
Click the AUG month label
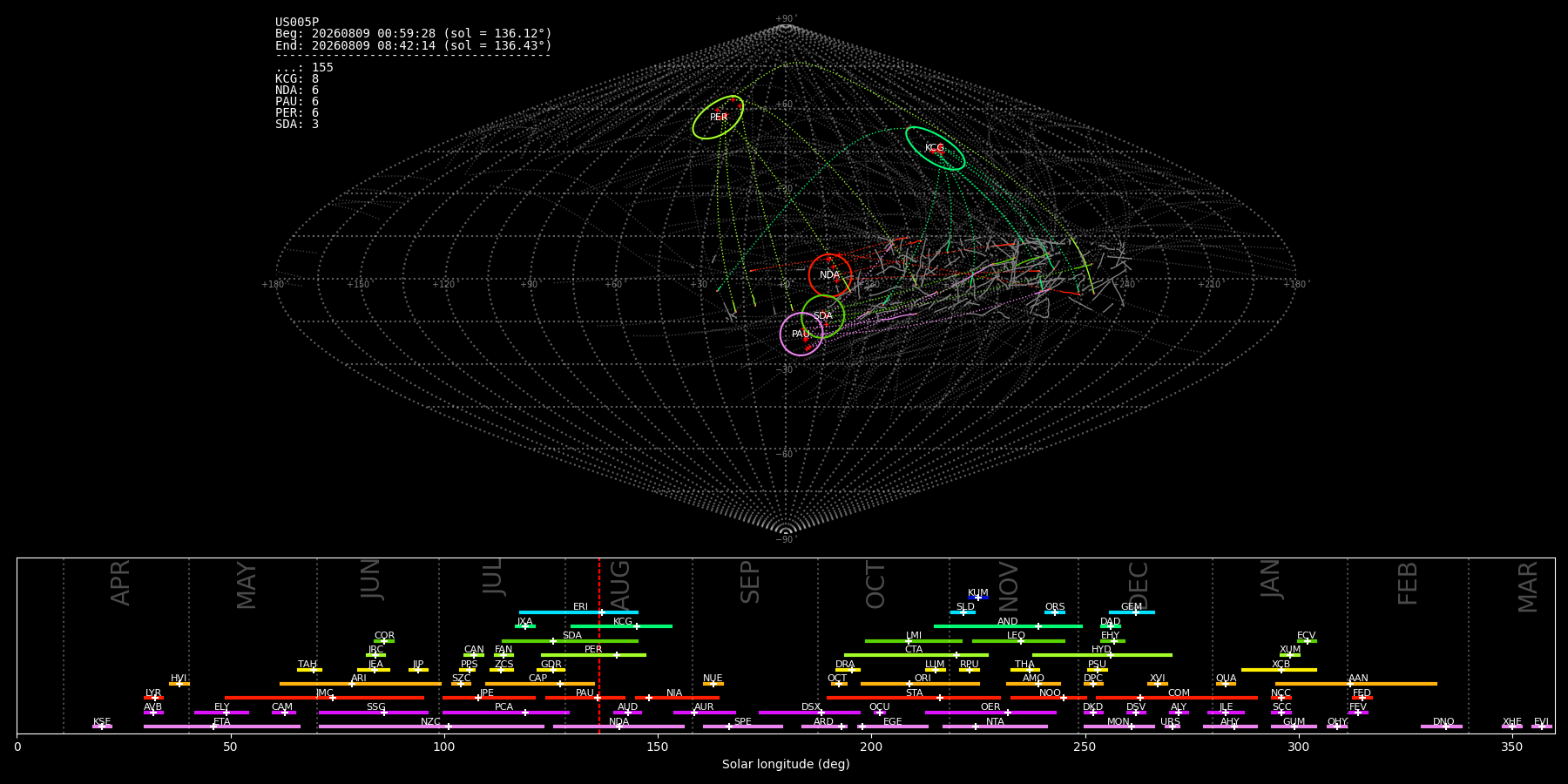pyautogui.click(x=620, y=582)
